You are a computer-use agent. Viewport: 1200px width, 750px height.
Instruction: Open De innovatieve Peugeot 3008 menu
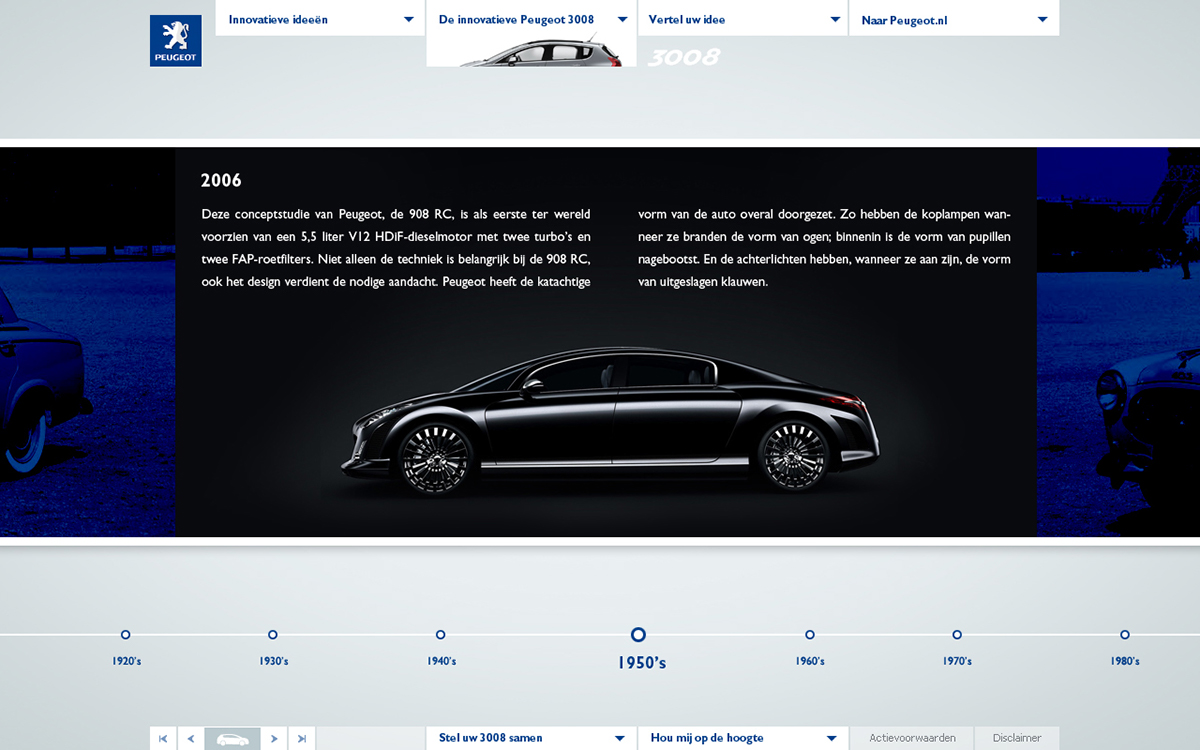tap(532, 19)
